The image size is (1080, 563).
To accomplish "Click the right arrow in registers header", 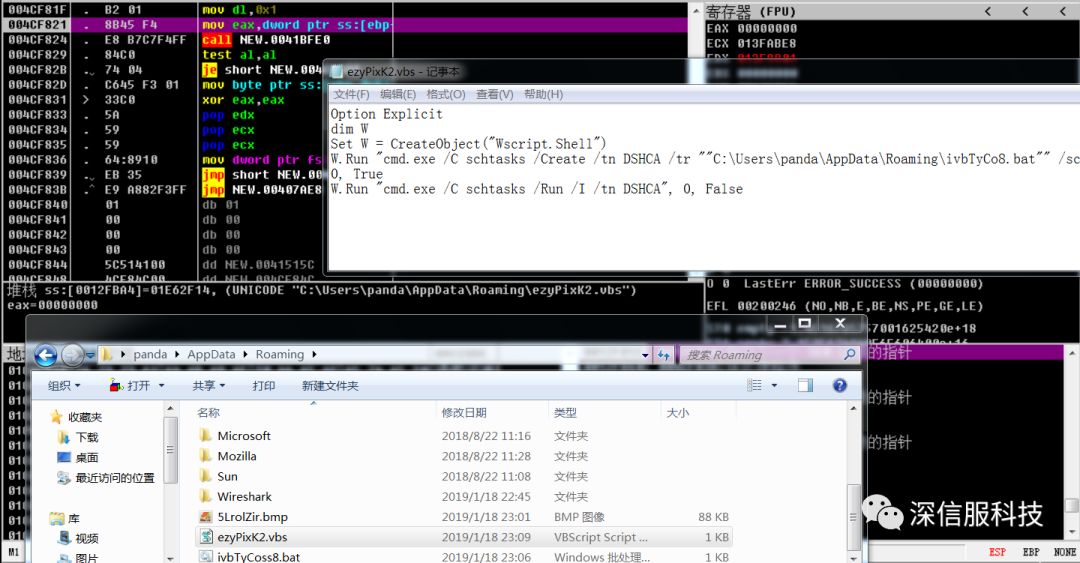I will [1063, 11].
